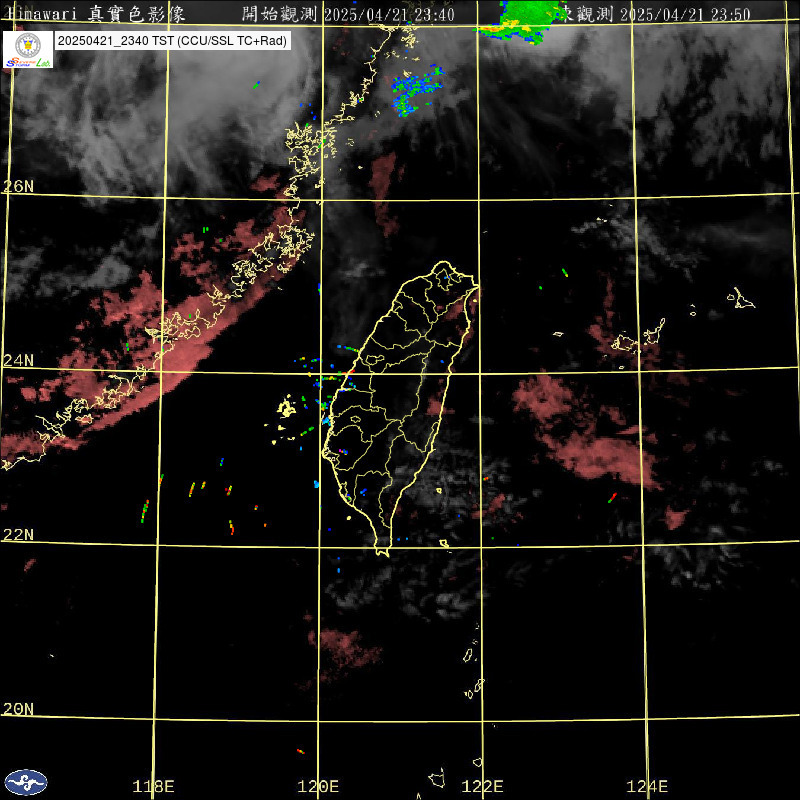Click the 124E longitude label
Screen dimensions: 800x800
pyautogui.click(x=647, y=786)
